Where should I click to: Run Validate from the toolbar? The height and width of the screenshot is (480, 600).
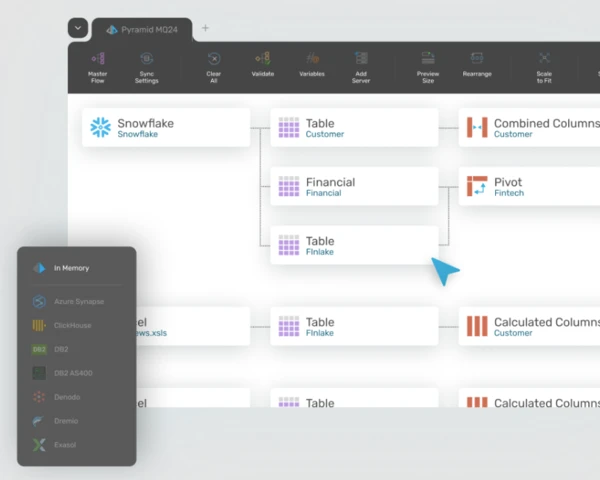click(263, 64)
